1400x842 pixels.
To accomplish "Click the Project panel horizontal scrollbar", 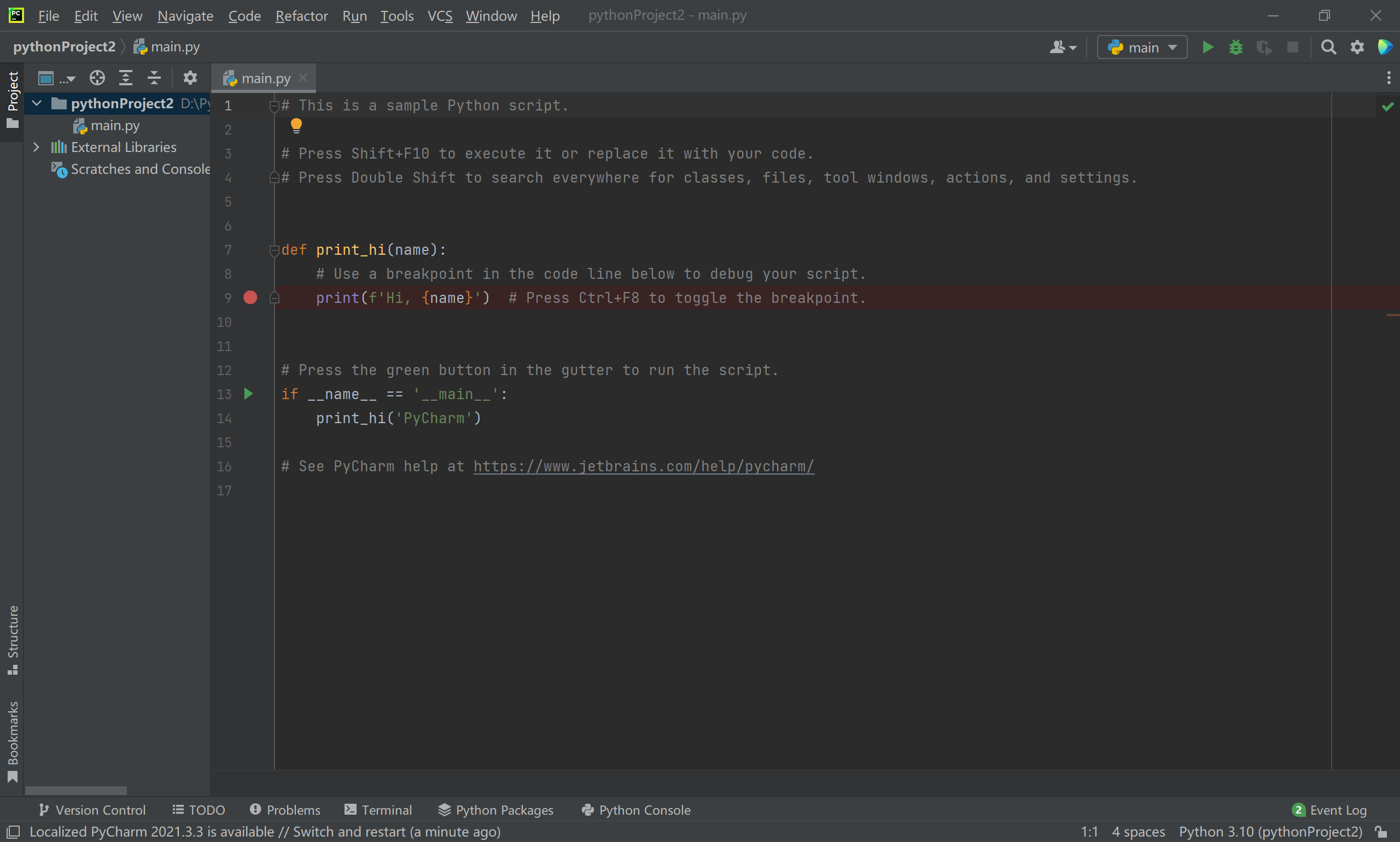I will pyautogui.click(x=76, y=791).
